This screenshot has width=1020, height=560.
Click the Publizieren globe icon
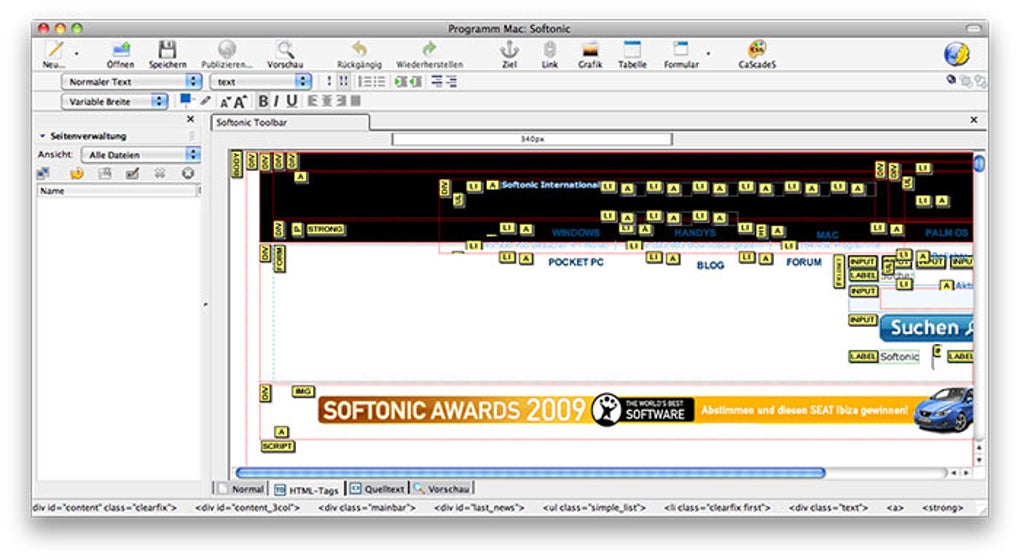226,50
